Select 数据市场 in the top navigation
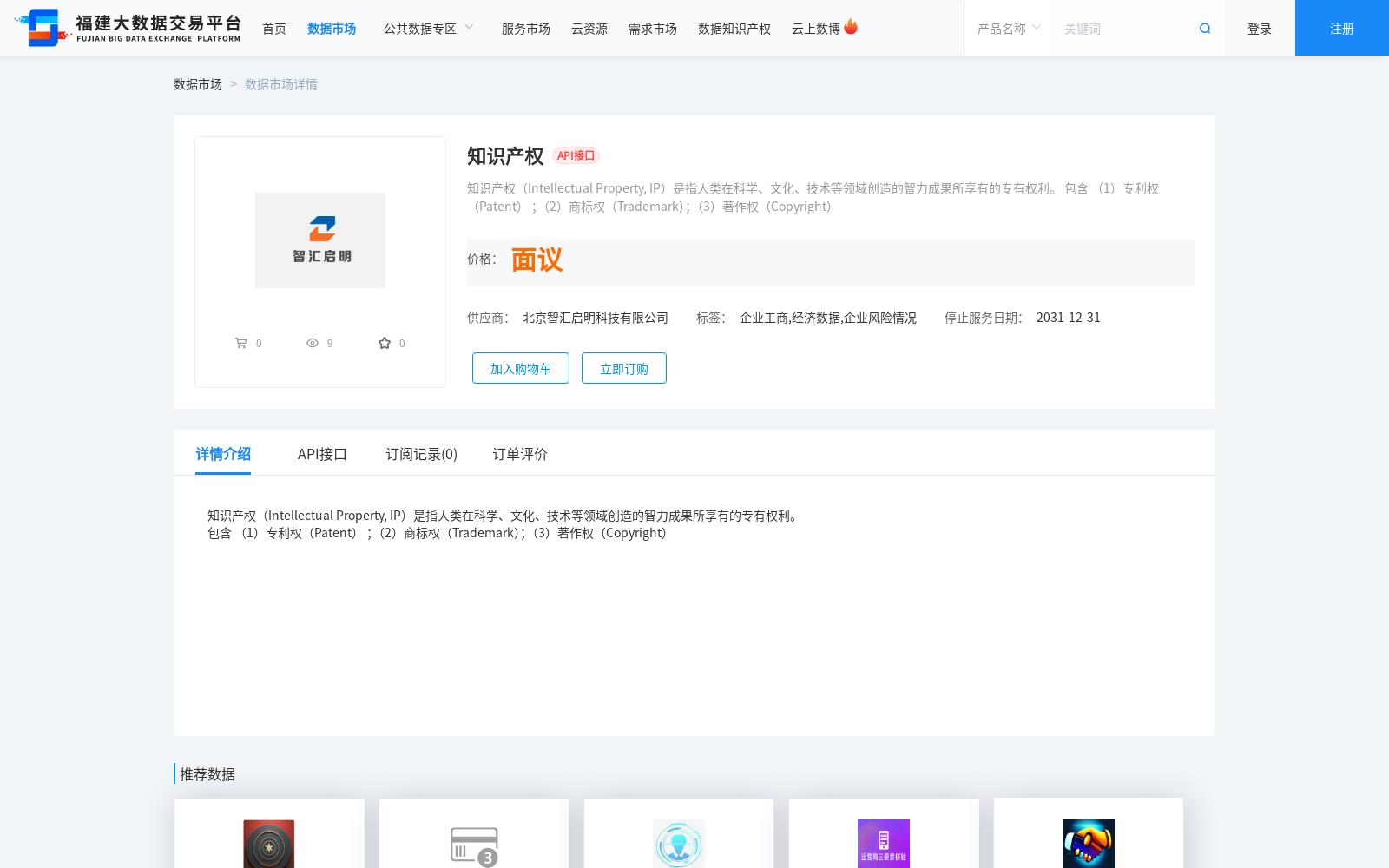 click(x=332, y=29)
